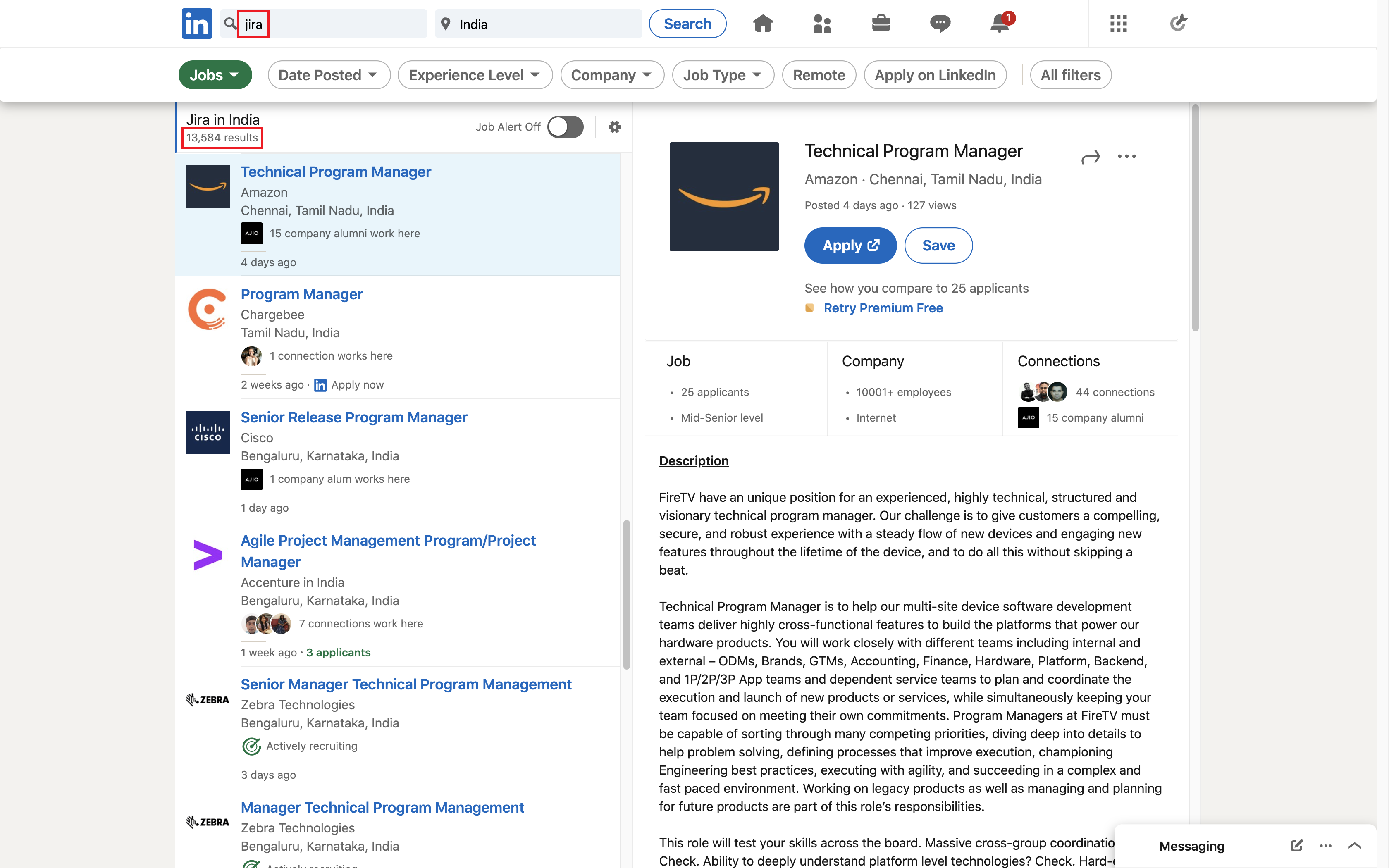Click the Cisco company logo

(208, 432)
